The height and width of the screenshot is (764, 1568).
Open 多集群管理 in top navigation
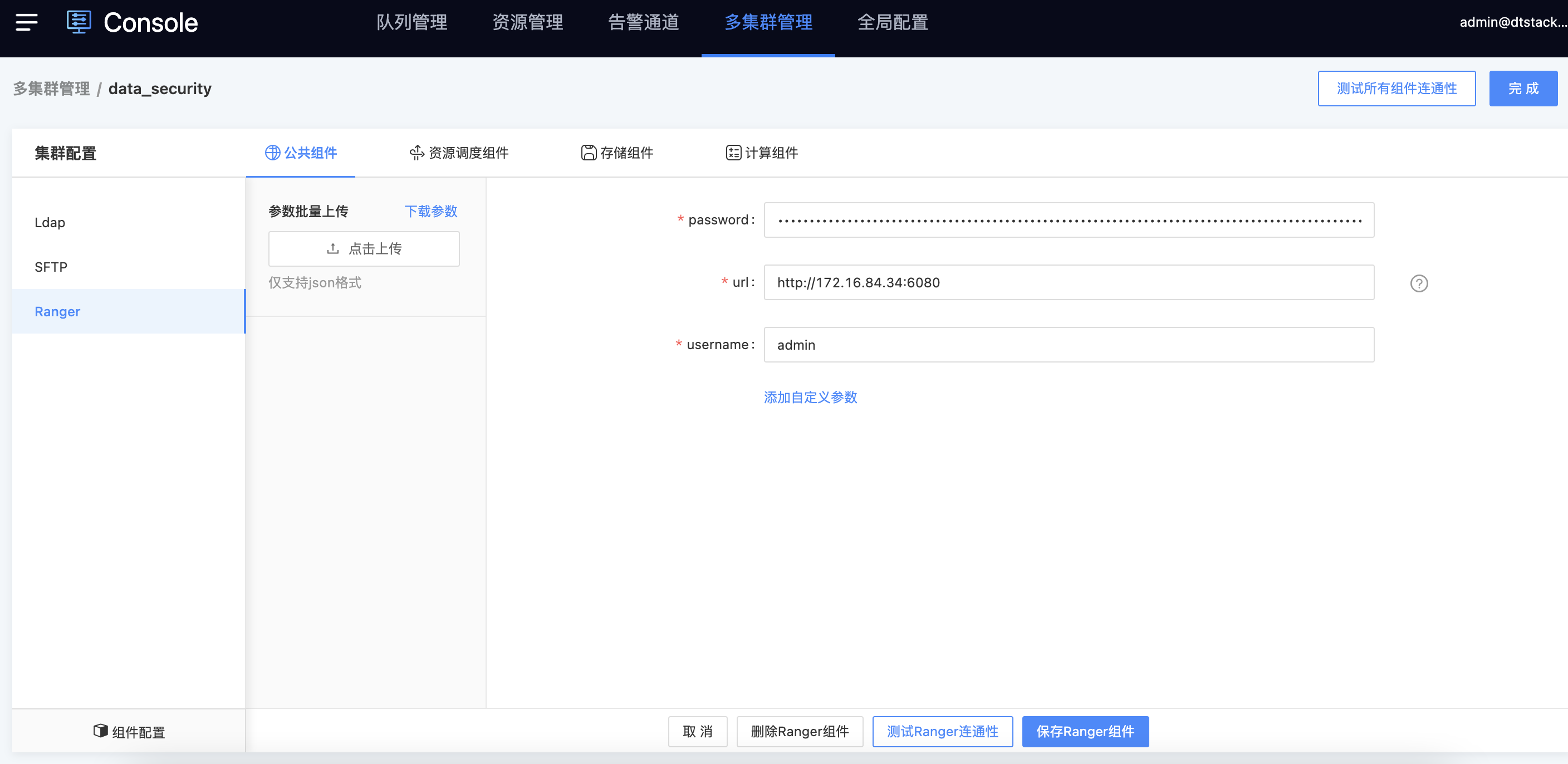(x=768, y=22)
